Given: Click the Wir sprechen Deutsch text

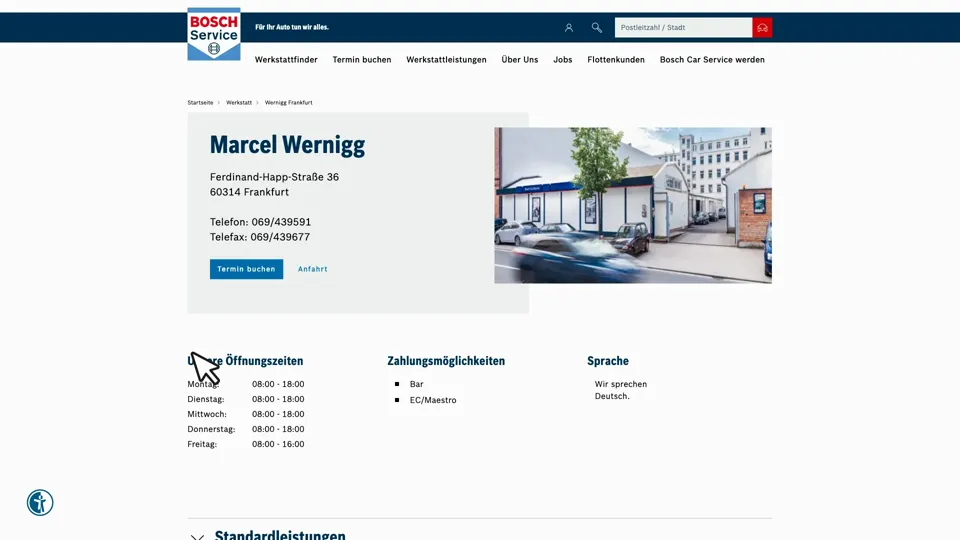Looking at the screenshot, I should pyautogui.click(x=621, y=390).
